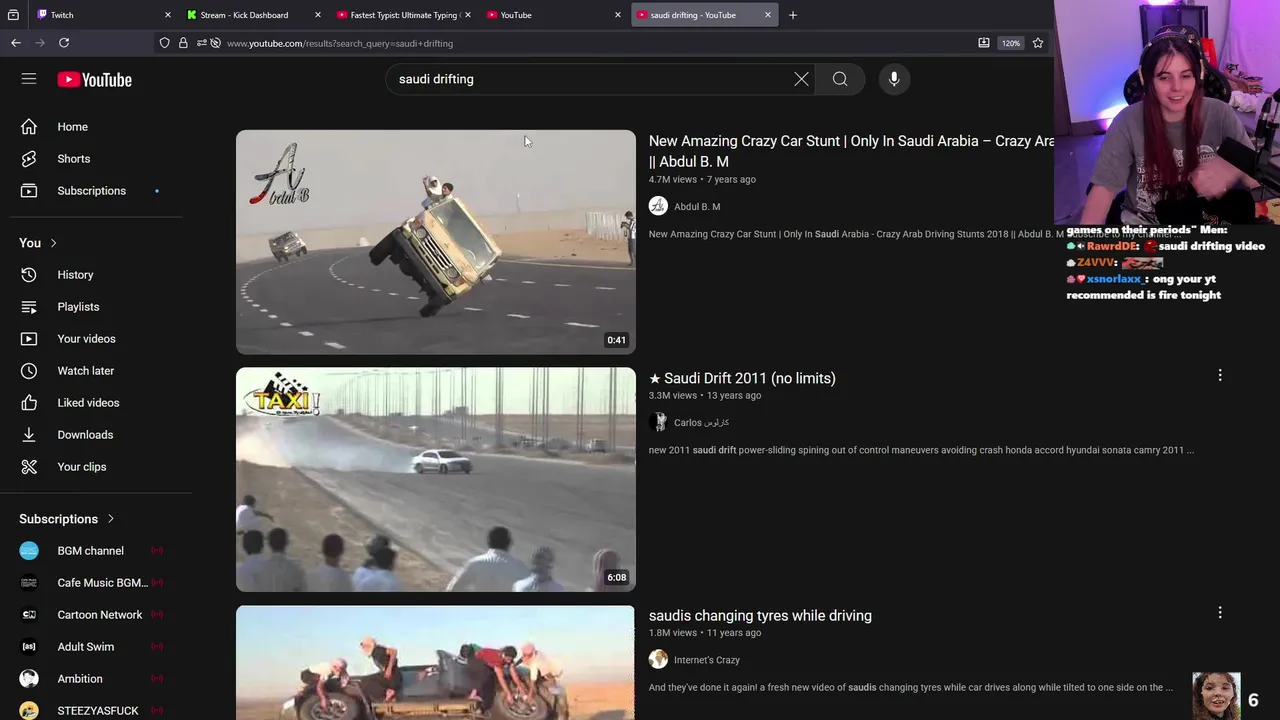Expand the Subscriptions section heading chevron
1280x720 pixels.
coord(110,519)
